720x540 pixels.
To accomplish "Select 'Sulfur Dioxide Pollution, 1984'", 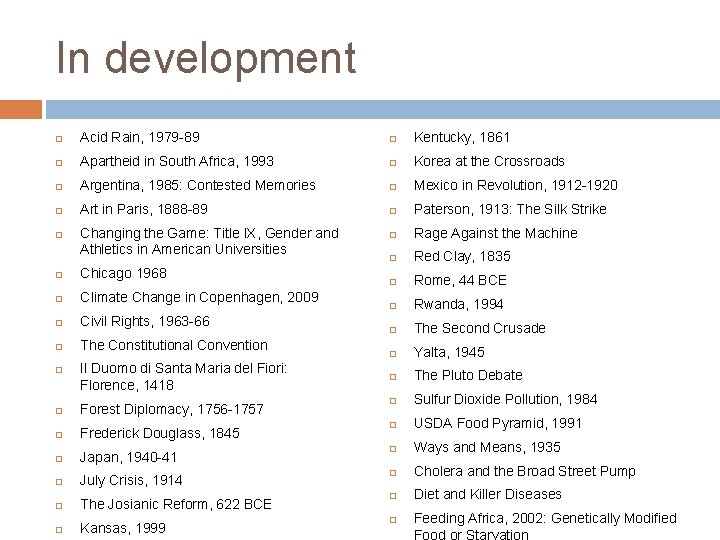I will (506, 399).
